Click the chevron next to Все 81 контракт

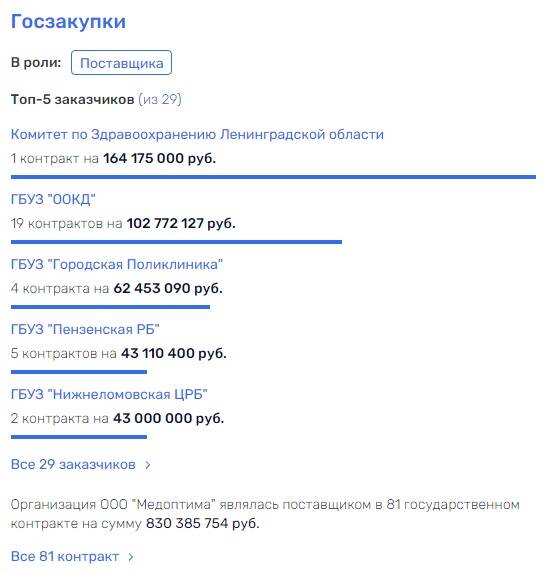(131, 557)
